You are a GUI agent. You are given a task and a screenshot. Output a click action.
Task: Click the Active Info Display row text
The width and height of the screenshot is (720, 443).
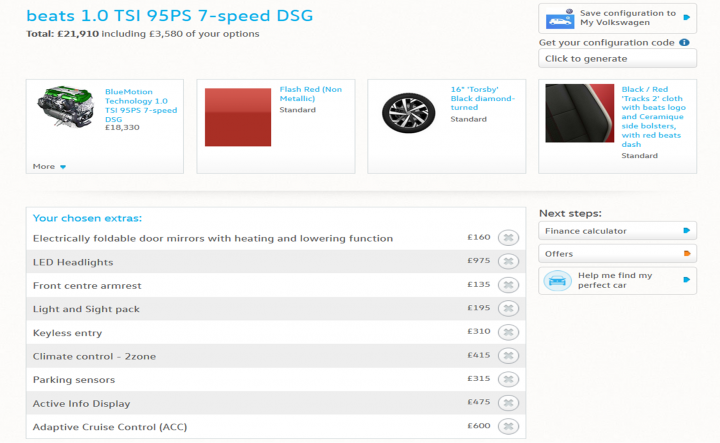(82, 404)
